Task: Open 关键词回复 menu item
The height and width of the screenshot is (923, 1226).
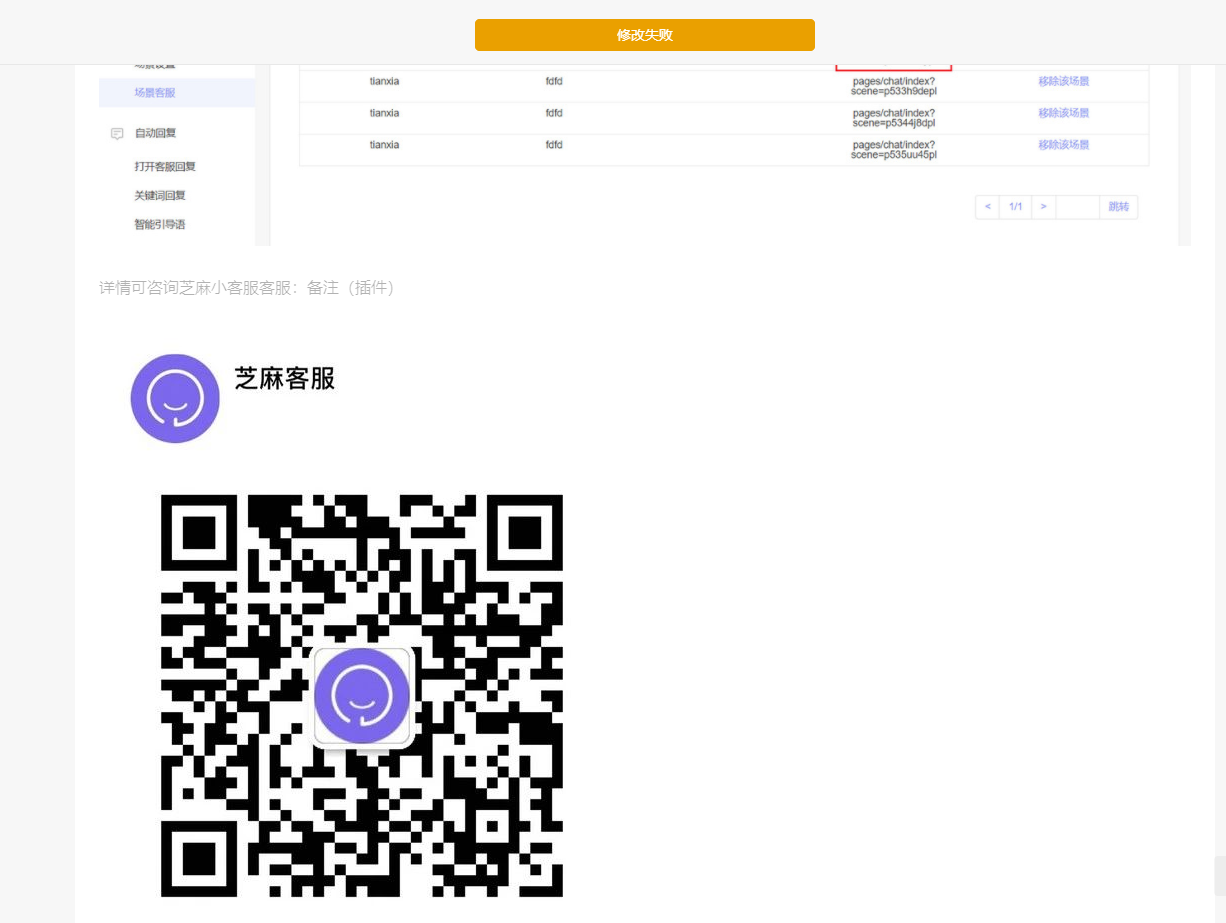Action: [160, 195]
